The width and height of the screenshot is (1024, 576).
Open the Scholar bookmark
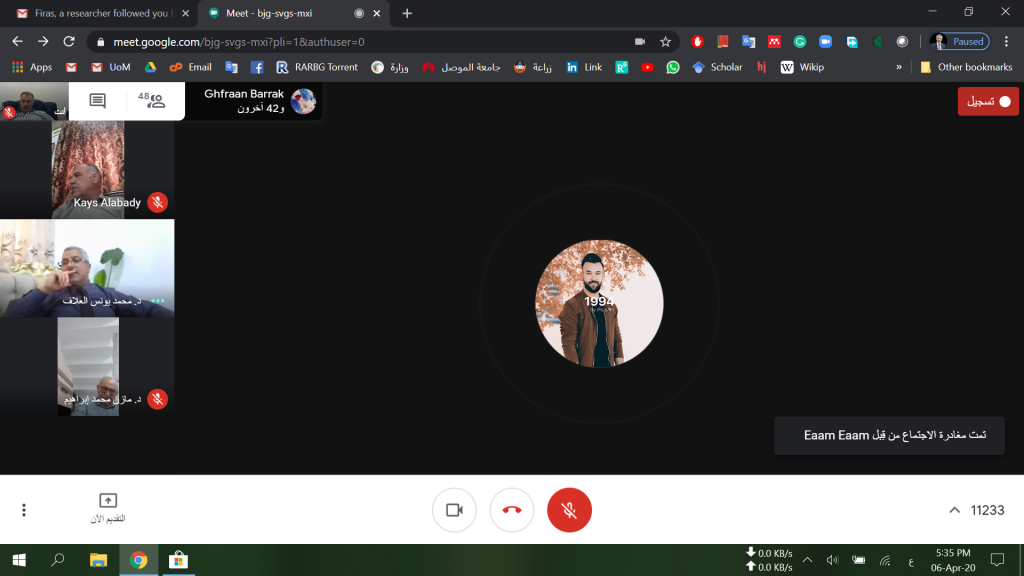[718, 67]
